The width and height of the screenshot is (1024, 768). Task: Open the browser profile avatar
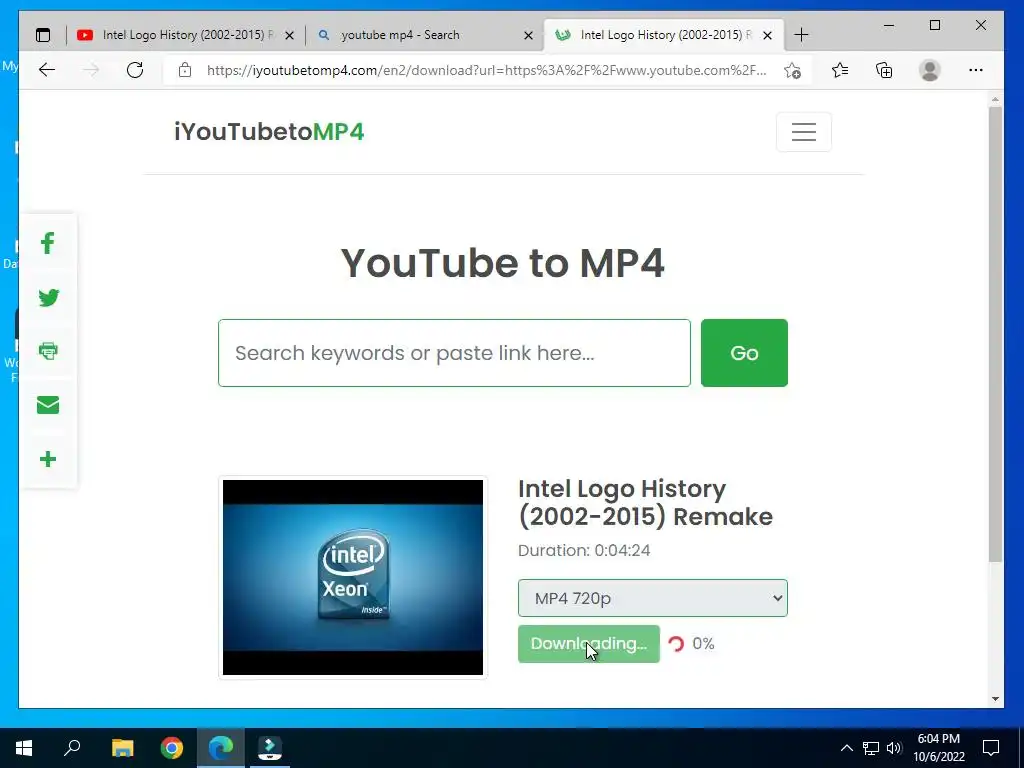[929, 70]
